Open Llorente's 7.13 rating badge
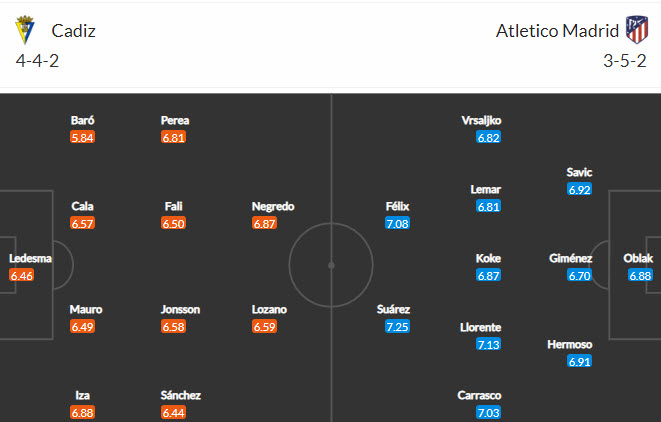 coord(488,345)
